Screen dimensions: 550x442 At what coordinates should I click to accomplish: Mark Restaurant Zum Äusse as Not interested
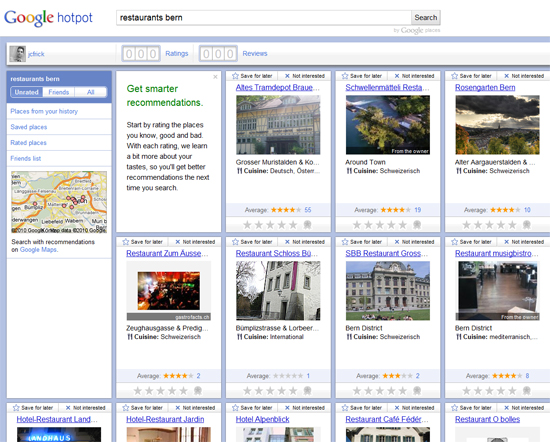click(x=195, y=242)
